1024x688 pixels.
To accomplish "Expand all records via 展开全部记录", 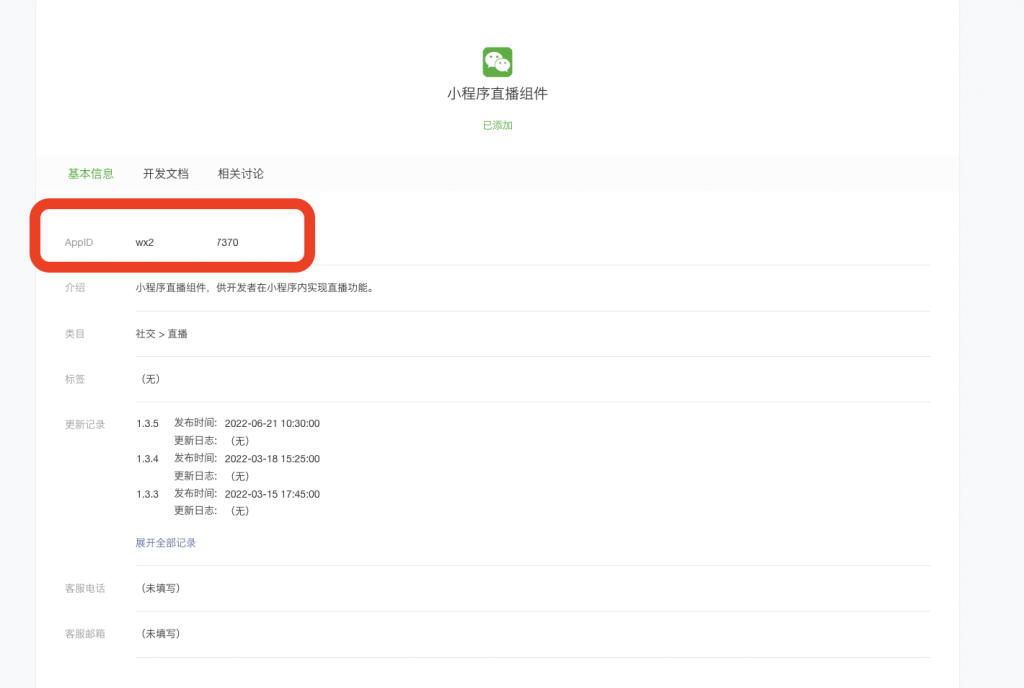I will tap(165, 542).
